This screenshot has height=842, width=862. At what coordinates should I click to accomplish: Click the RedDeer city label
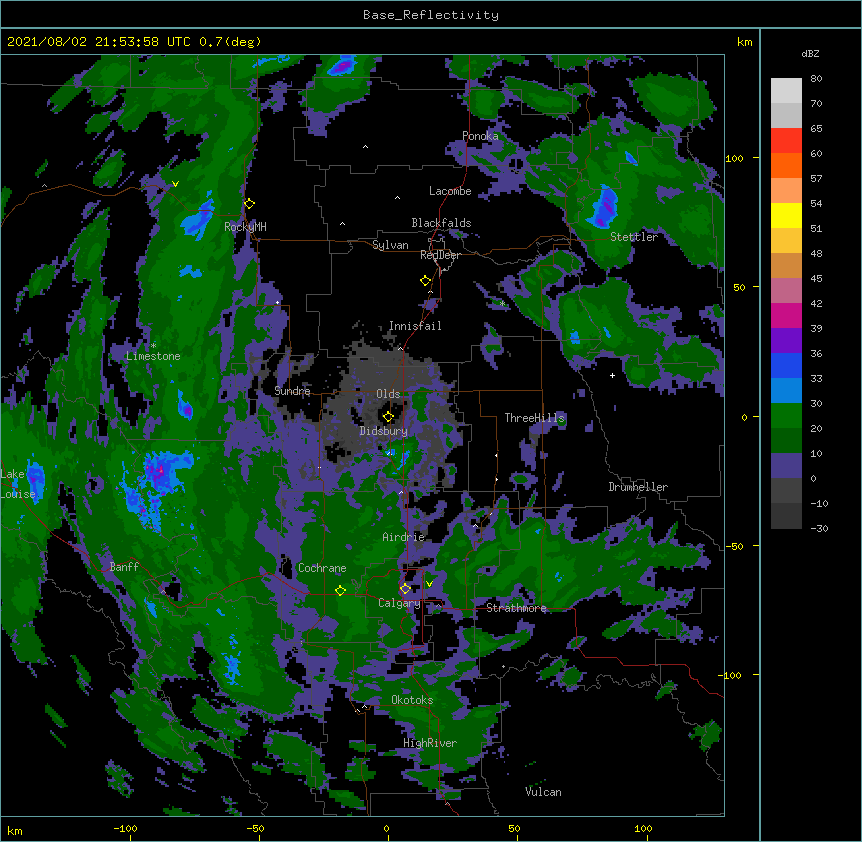tap(440, 255)
